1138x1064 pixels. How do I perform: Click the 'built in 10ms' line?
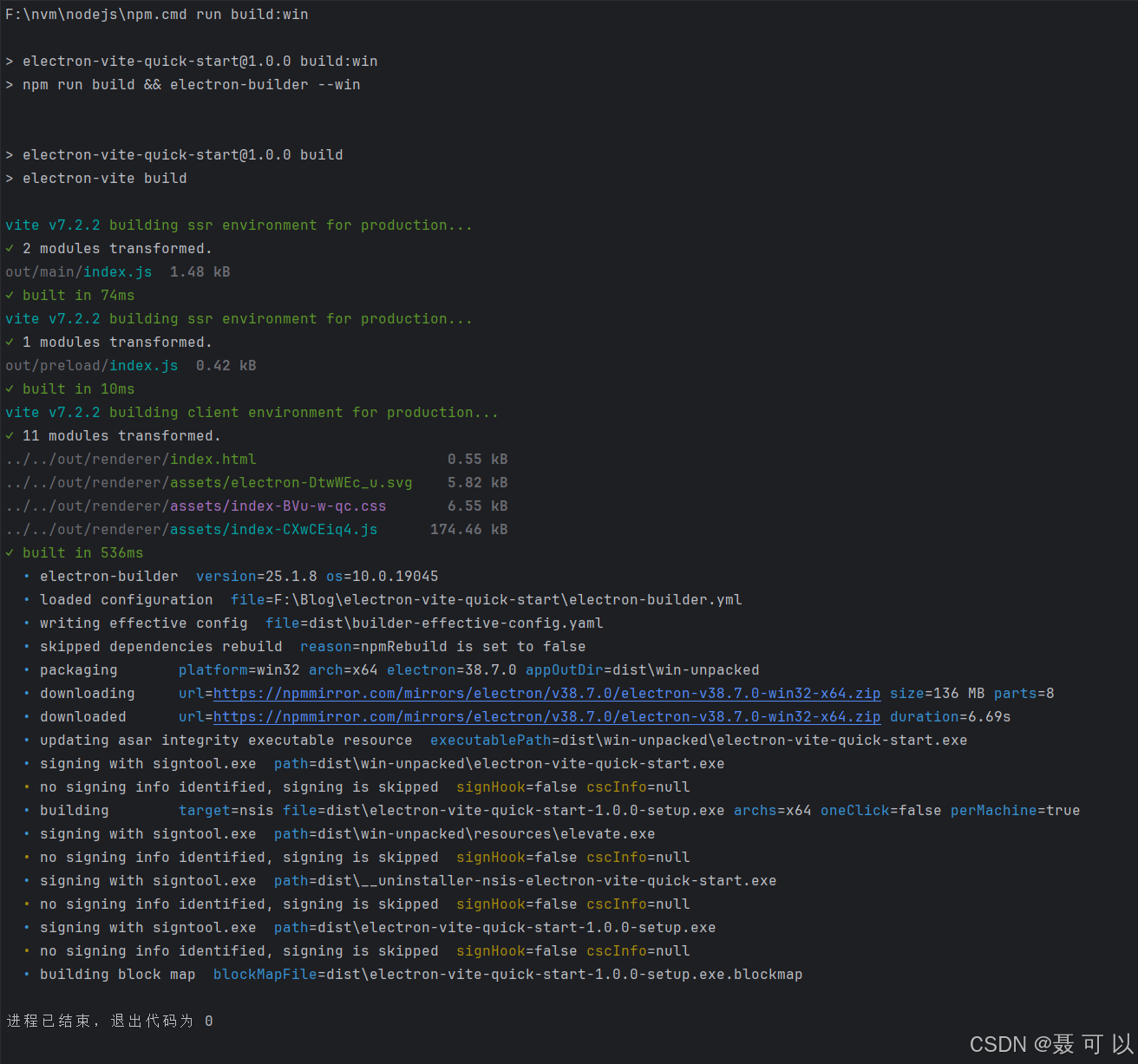tap(70, 389)
